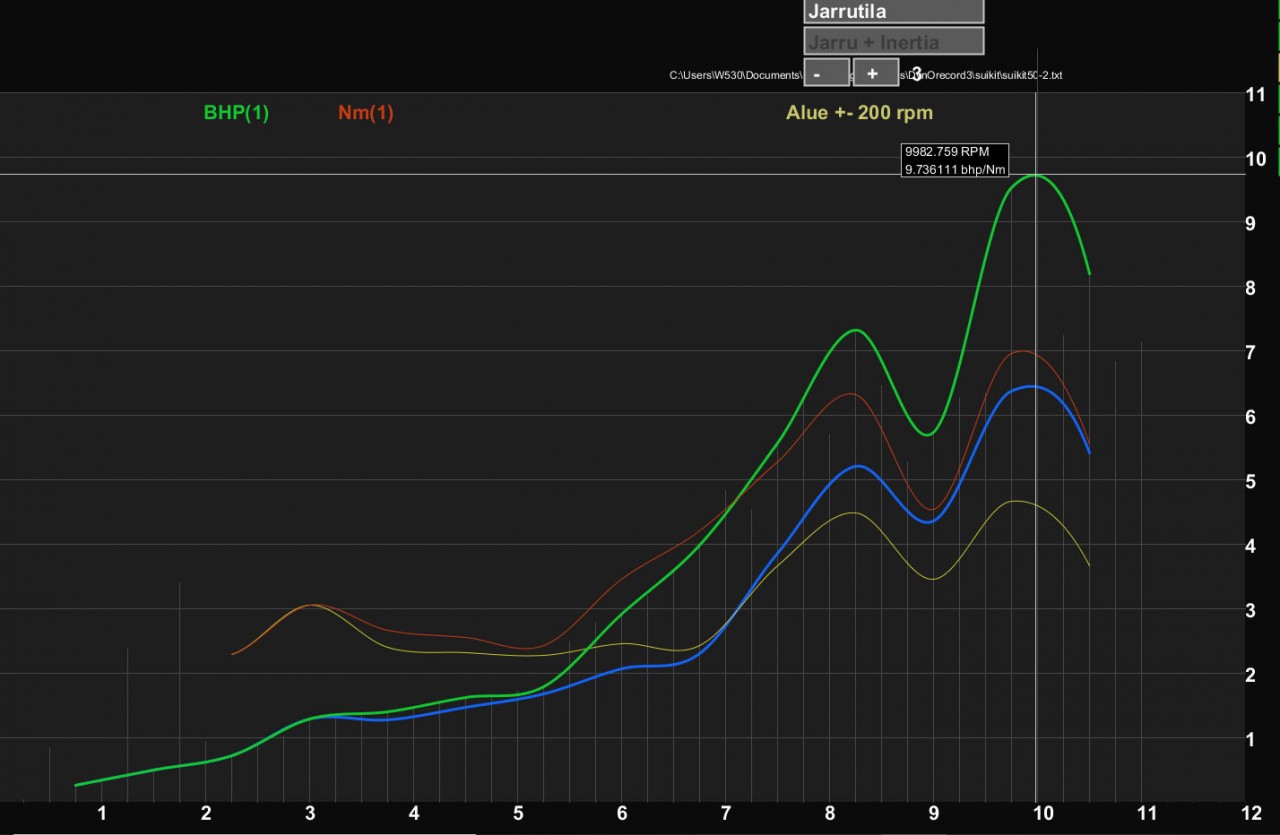Click x-axis label 5
This screenshot has height=835, width=1280.
518,813
